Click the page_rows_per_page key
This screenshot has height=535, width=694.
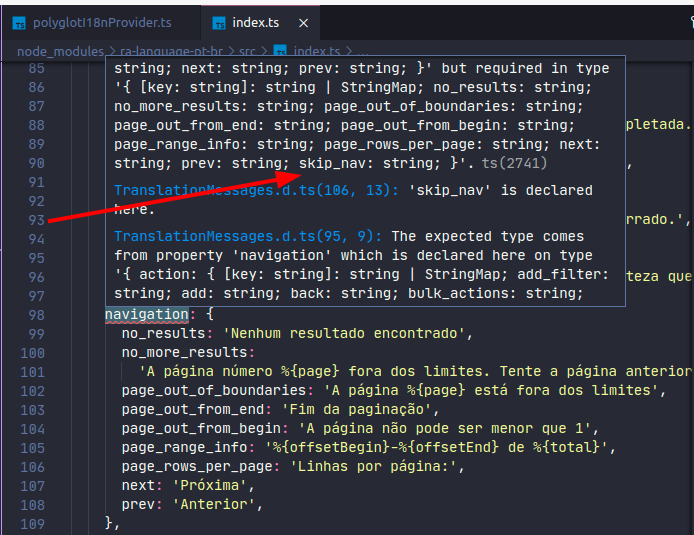(x=197, y=466)
